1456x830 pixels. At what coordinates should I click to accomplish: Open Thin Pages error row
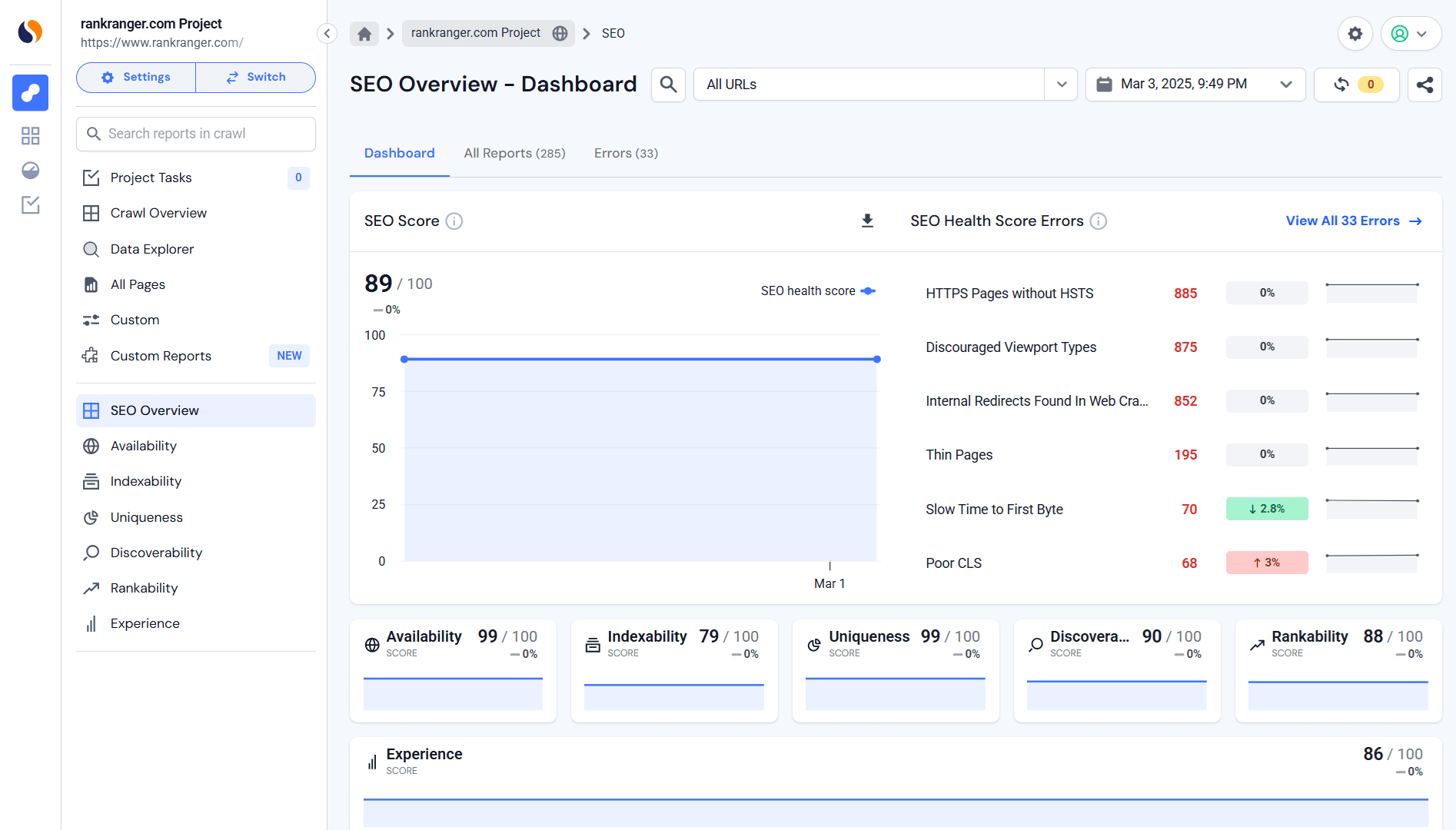(x=959, y=455)
